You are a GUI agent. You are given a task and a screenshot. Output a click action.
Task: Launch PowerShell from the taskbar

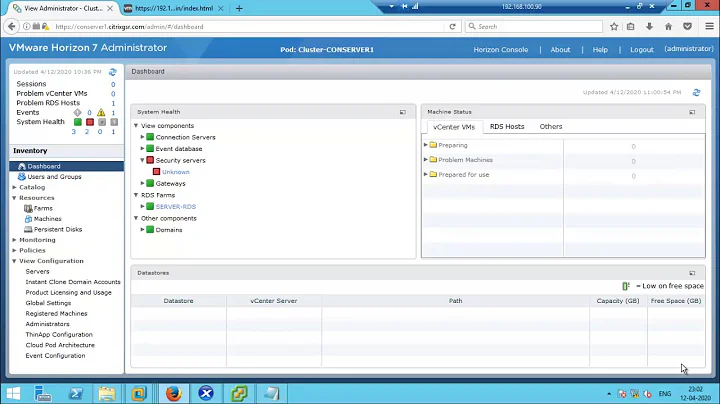pyautogui.click(x=76, y=393)
